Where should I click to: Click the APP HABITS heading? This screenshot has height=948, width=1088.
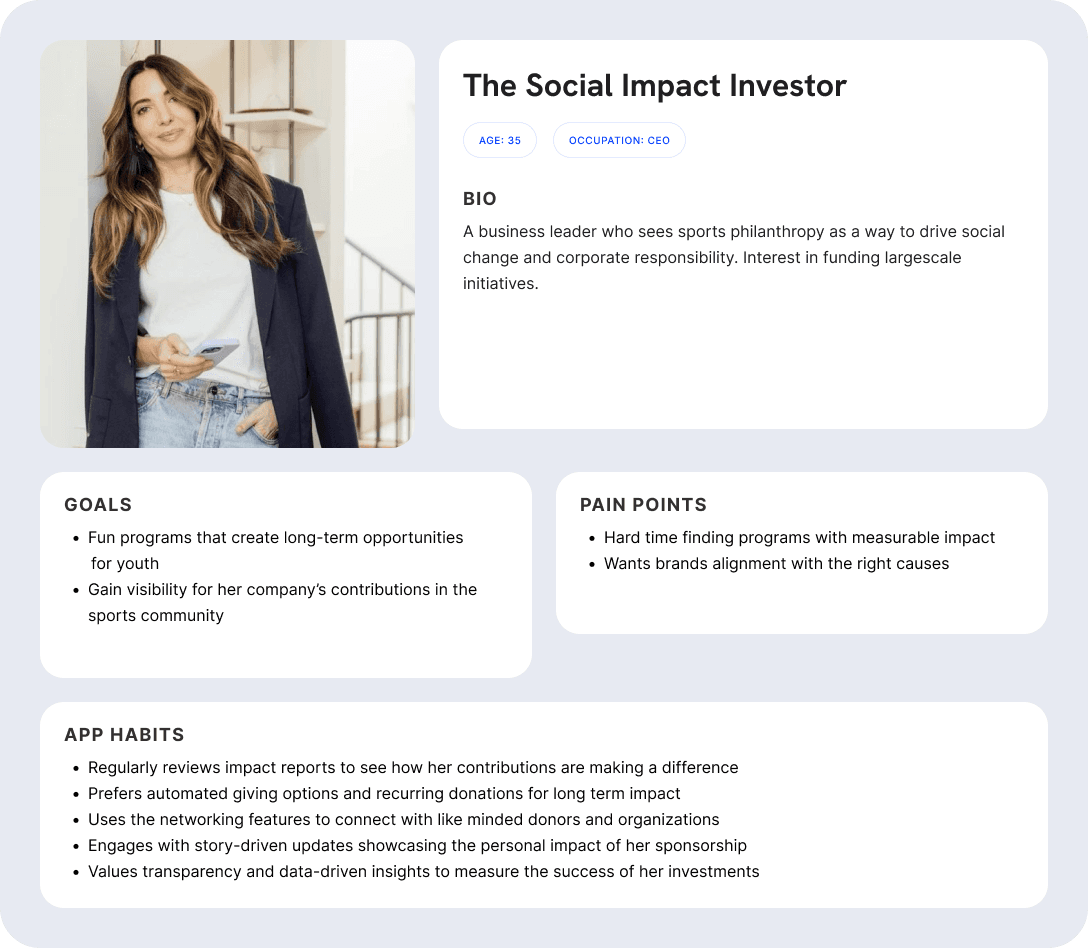[124, 735]
